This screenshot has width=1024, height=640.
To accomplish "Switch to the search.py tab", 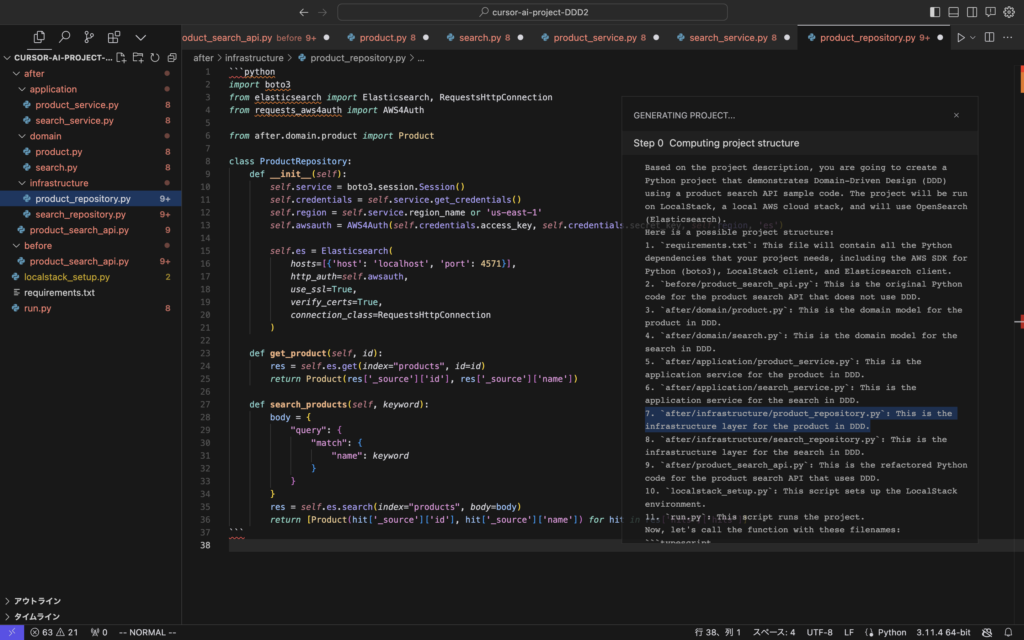I will (x=479, y=37).
